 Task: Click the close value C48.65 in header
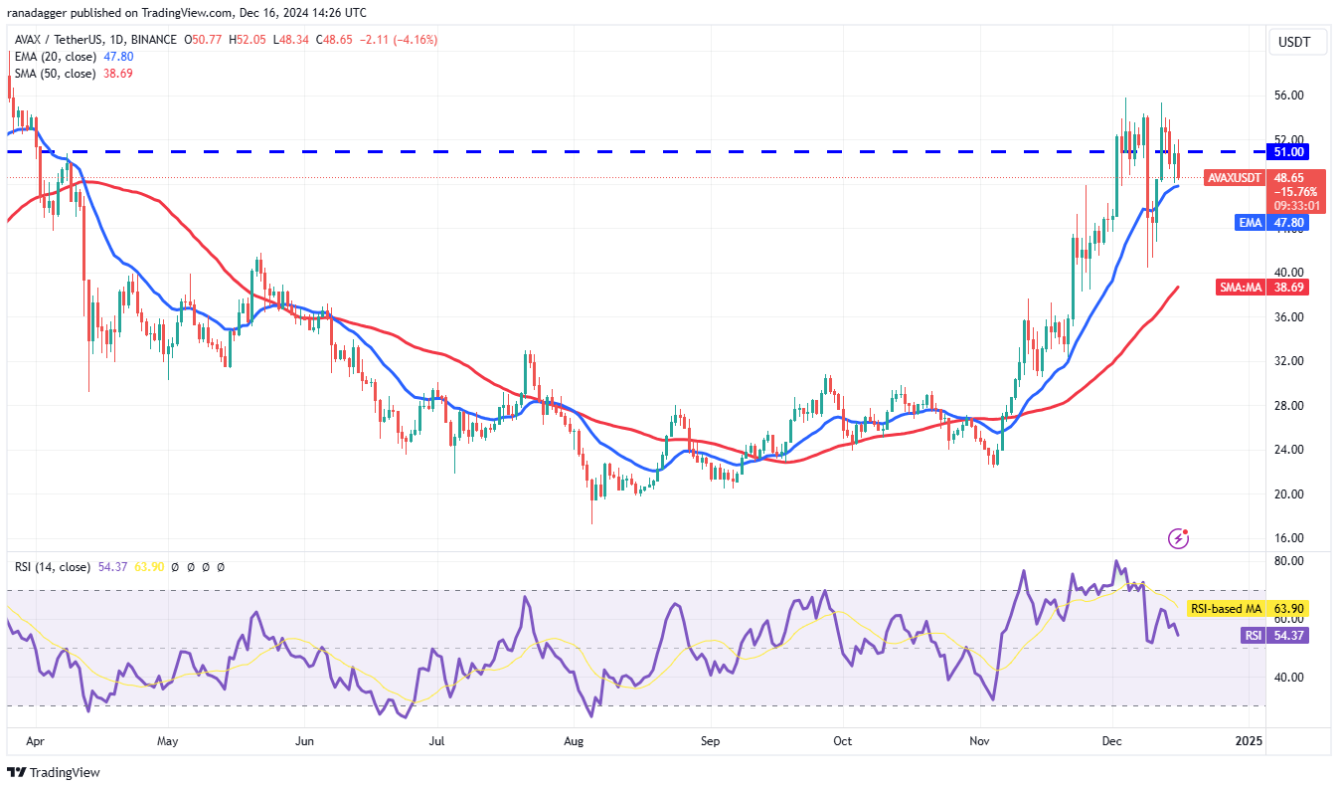point(335,40)
